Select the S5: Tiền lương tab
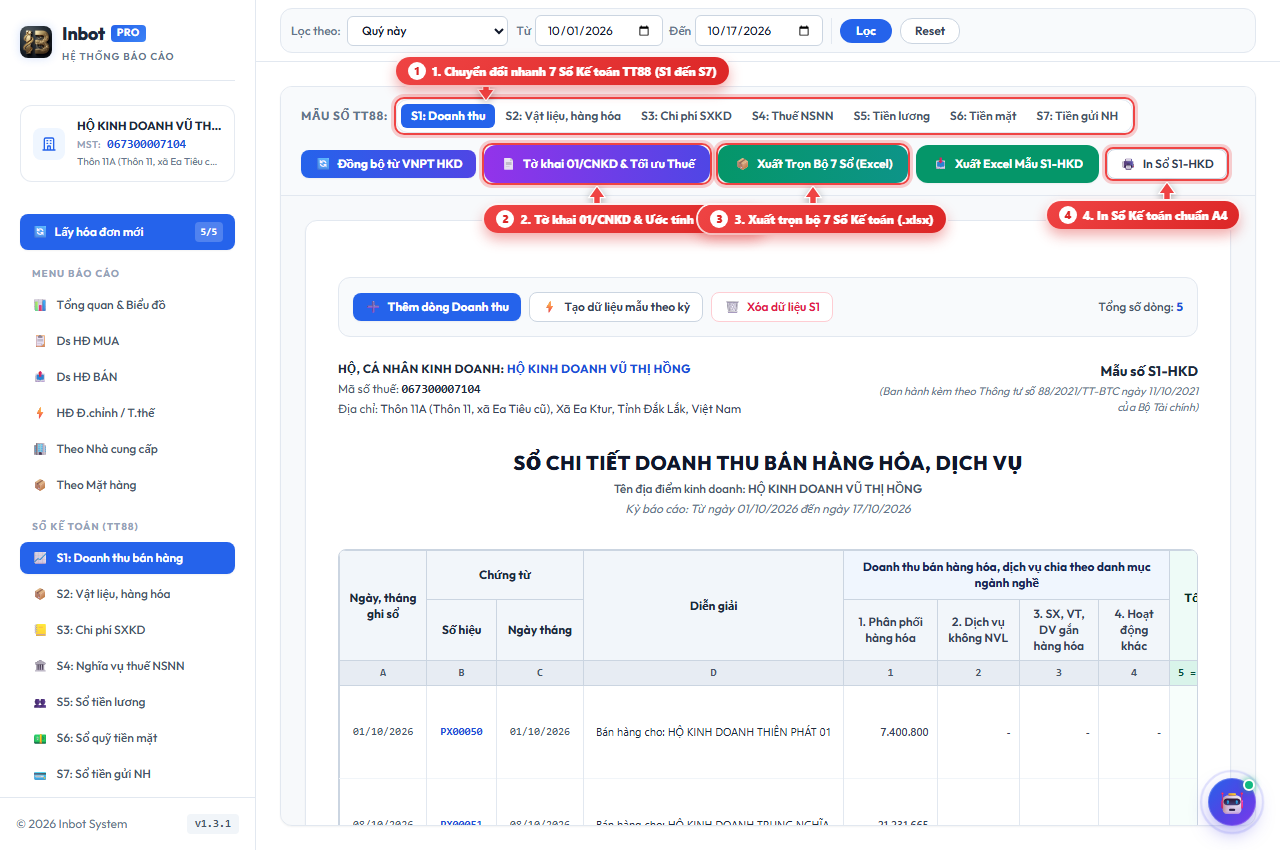 point(891,116)
